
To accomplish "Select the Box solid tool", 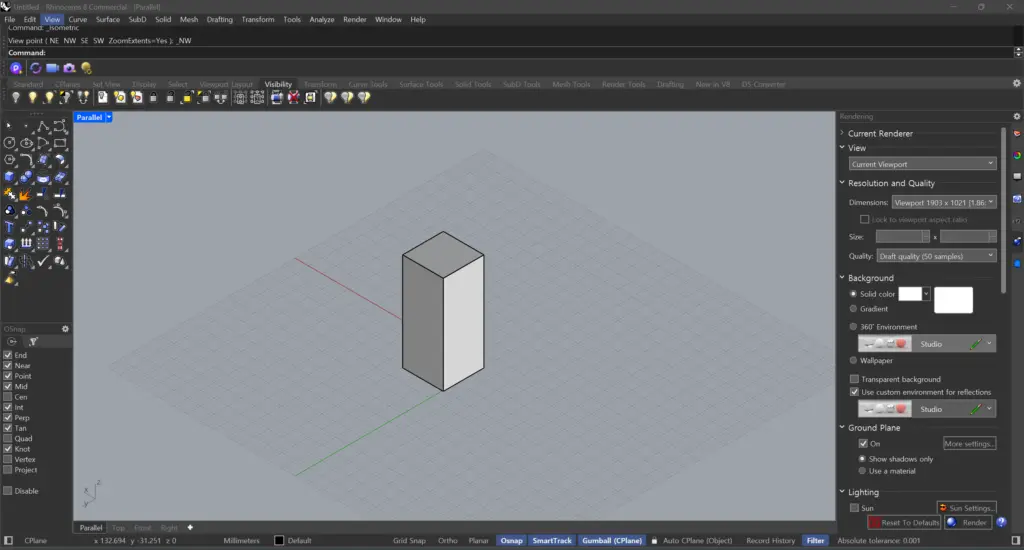I will pos(9,177).
